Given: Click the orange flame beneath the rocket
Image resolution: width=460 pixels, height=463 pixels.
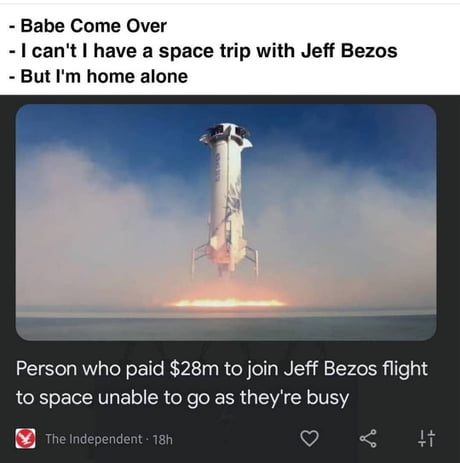Looking at the screenshot, I should (x=228, y=303).
